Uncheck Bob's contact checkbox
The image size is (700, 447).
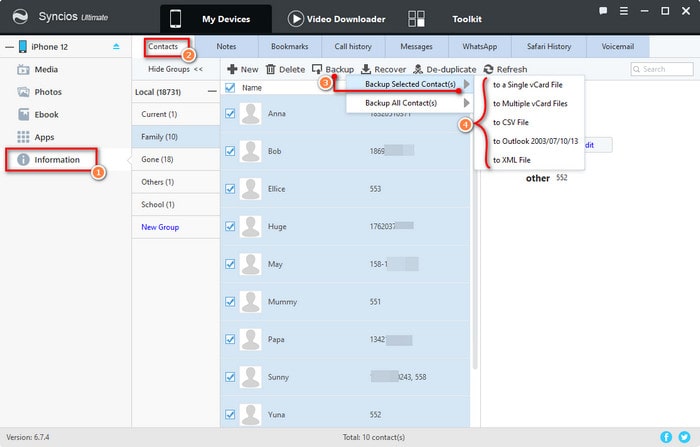230,151
